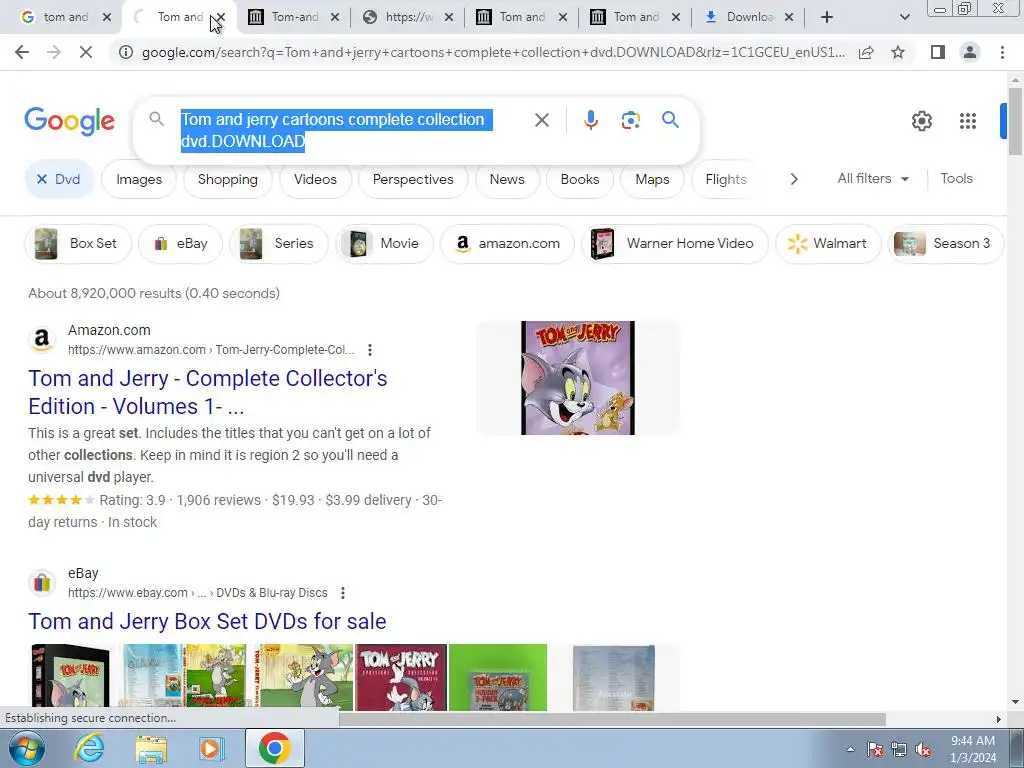Launch Internet Explorer from taskbar

pyautogui.click(x=89, y=748)
